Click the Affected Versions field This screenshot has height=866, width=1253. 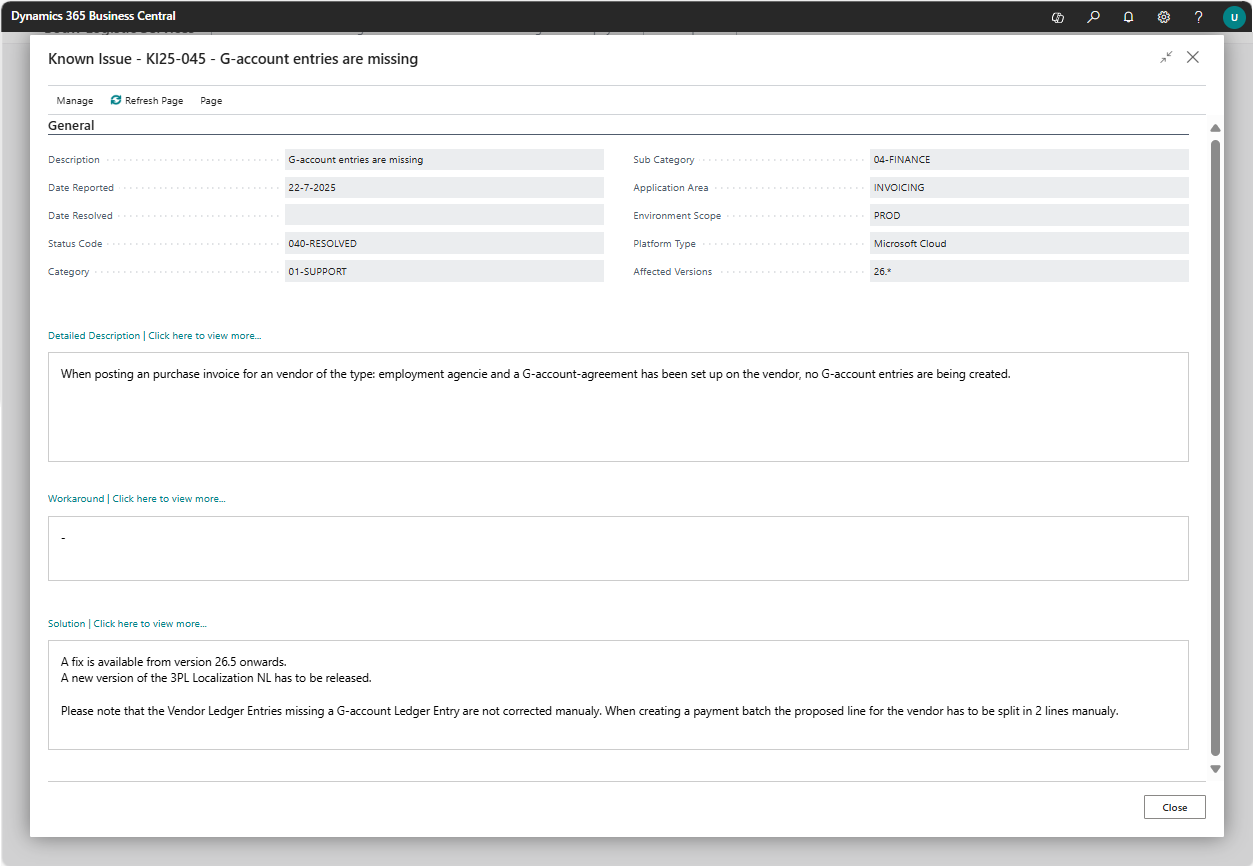click(x=1029, y=272)
